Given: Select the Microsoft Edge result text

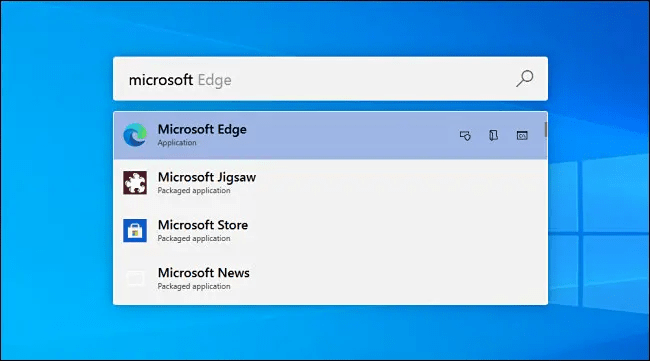Looking at the screenshot, I should [202, 129].
